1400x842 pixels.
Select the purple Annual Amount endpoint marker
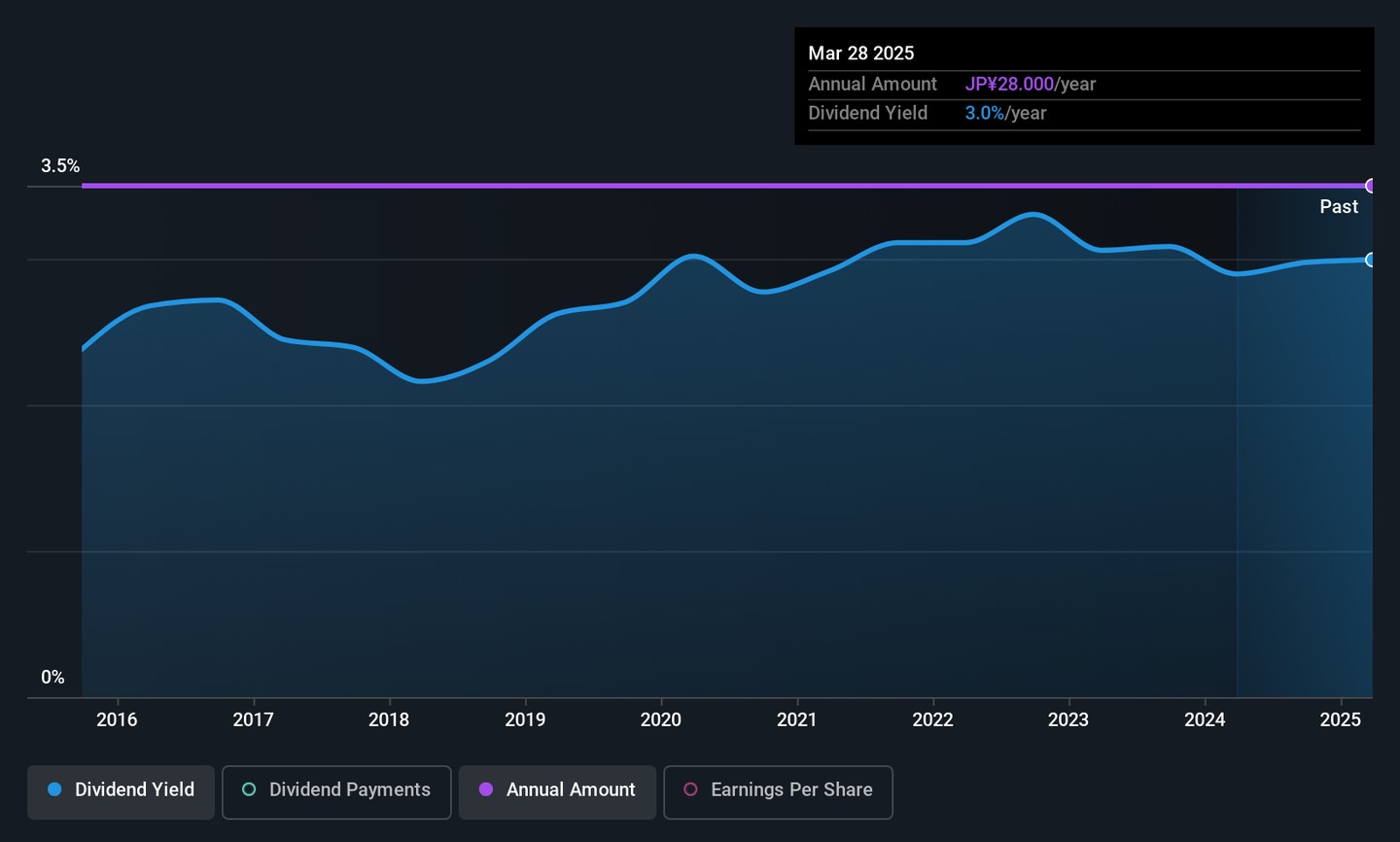tap(1371, 186)
